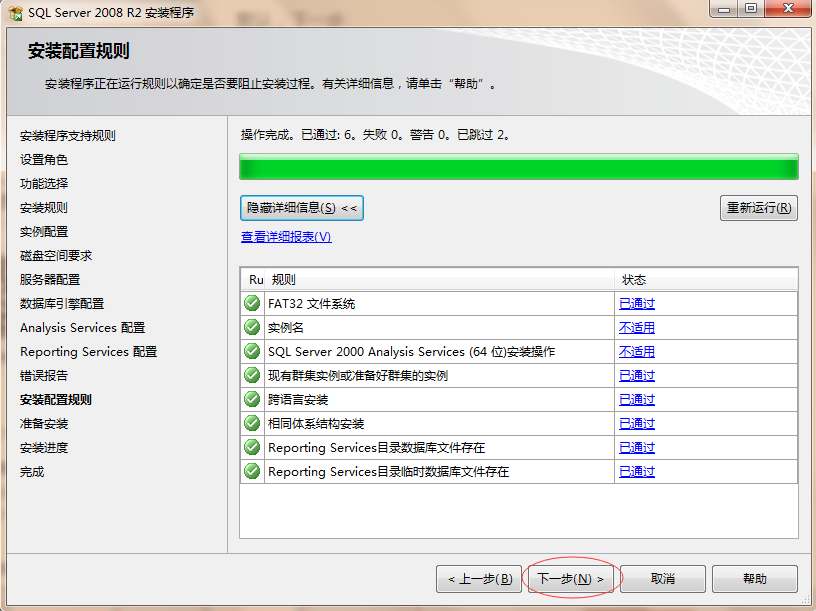Click the SQL Server installer title bar icon
This screenshot has width=816, height=611.
(x=16, y=13)
